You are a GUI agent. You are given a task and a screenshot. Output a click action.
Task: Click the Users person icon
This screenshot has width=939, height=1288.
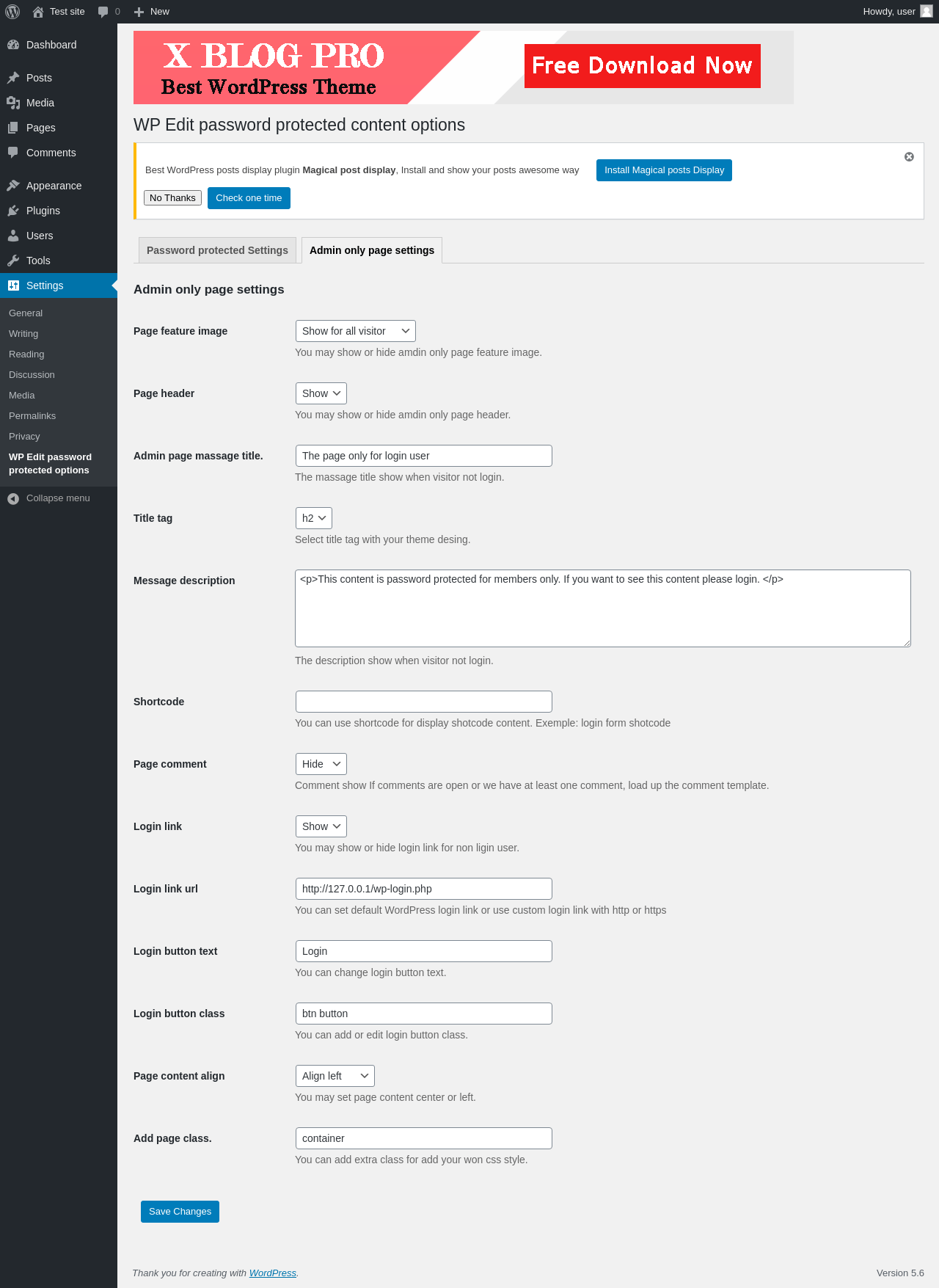(13, 236)
